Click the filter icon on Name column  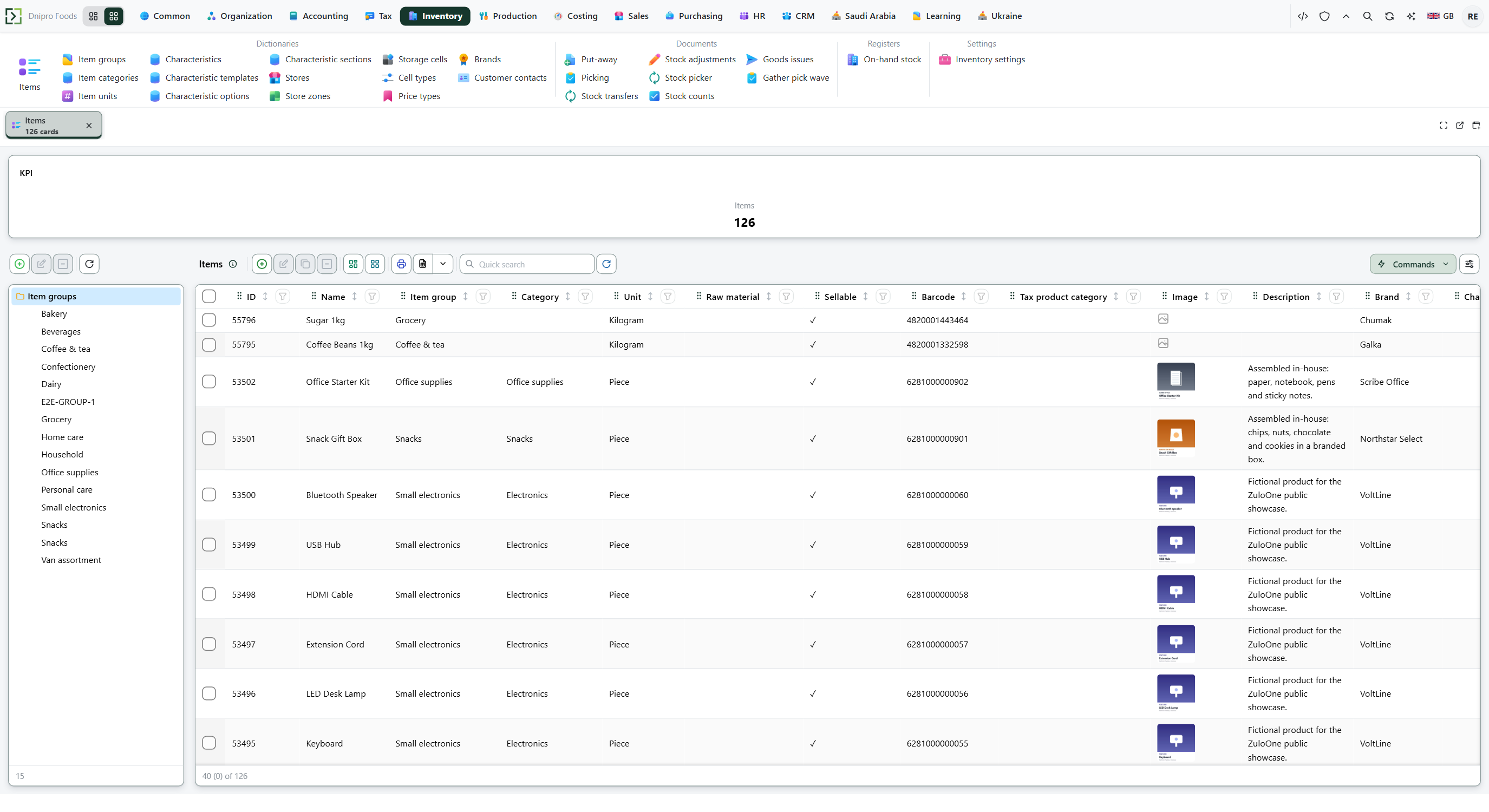373,297
